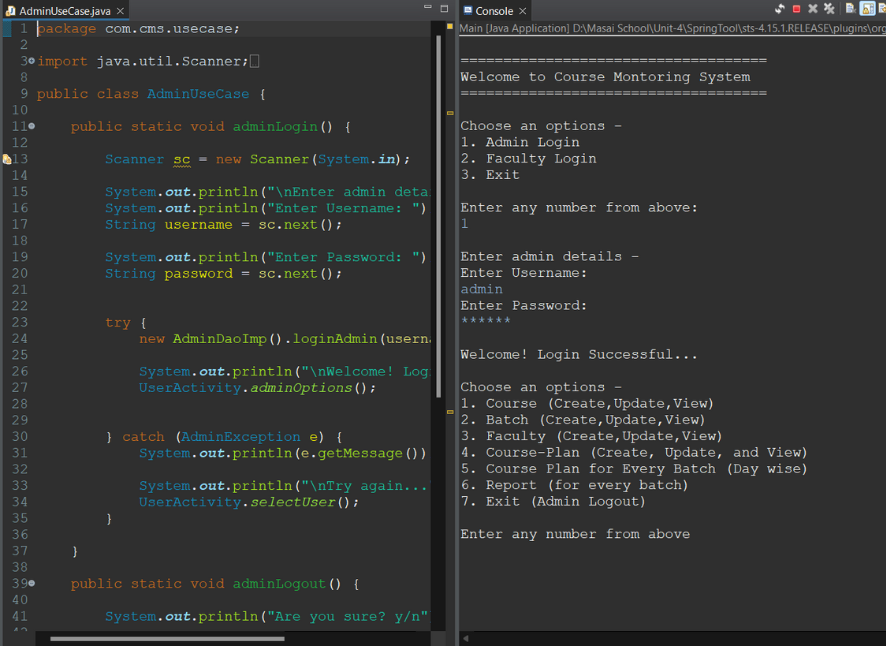The image size is (886, 646).
Task: Click 'adminOptions' call on line 27
Action: click(301, 388)
